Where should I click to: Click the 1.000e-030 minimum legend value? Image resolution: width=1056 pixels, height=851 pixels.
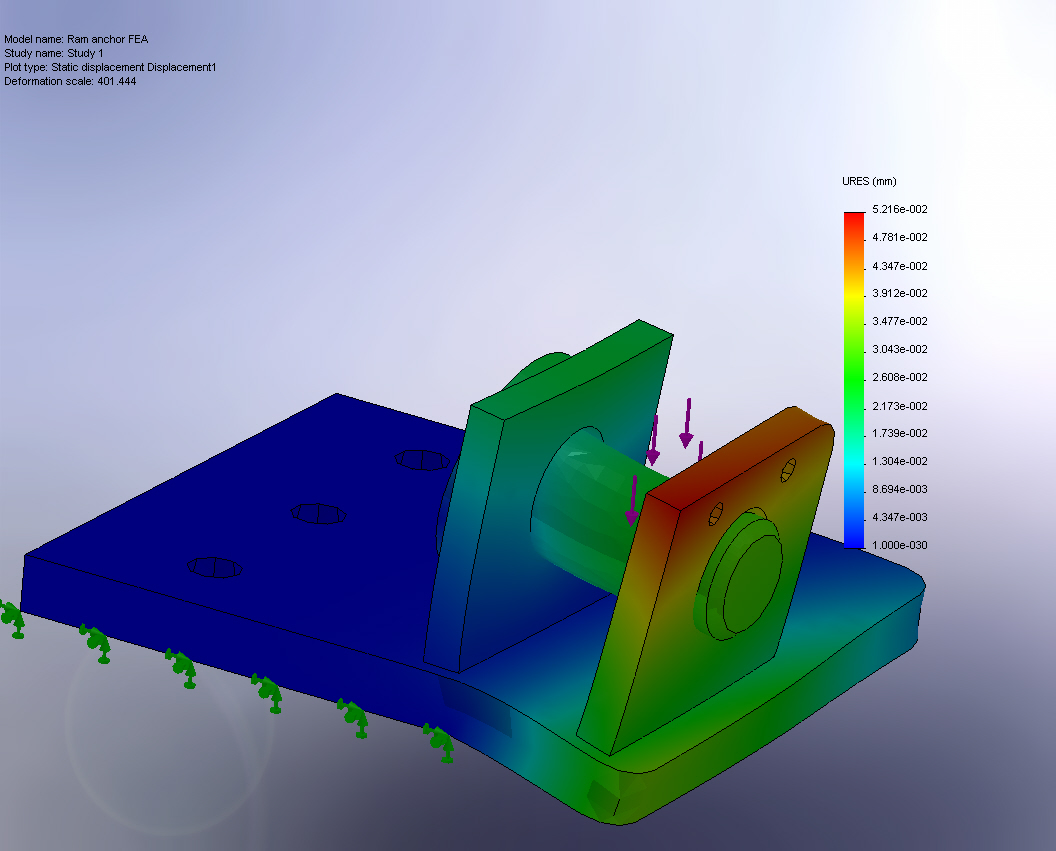click(900, 545)
